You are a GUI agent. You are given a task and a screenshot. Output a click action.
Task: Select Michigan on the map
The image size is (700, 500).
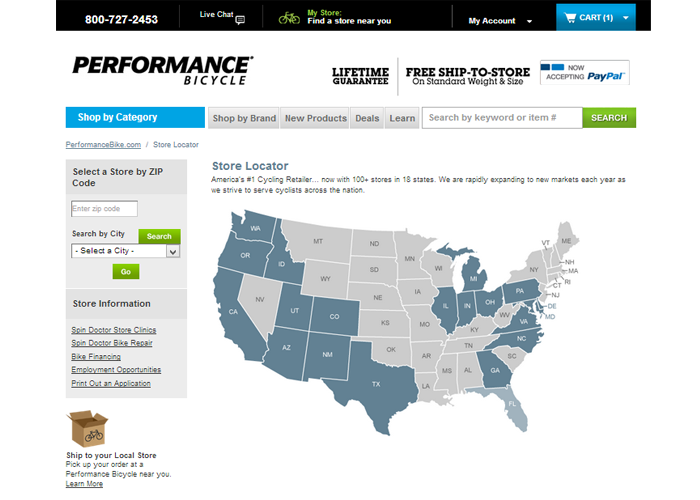point(474,279)
